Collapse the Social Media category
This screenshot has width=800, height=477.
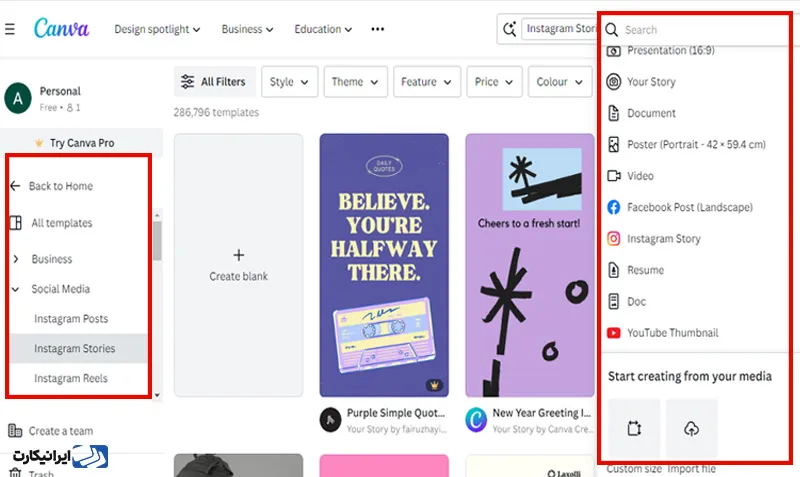coord(16,289)
